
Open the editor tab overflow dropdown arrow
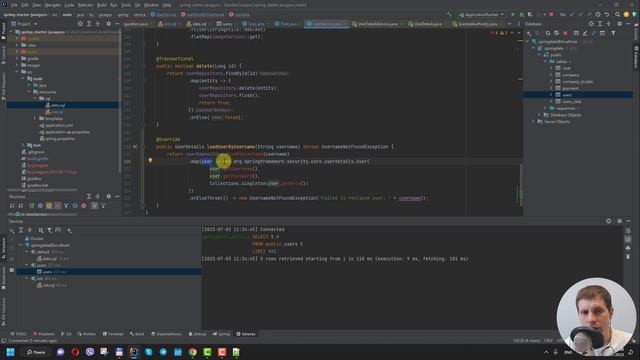click(x=509, y=24)
